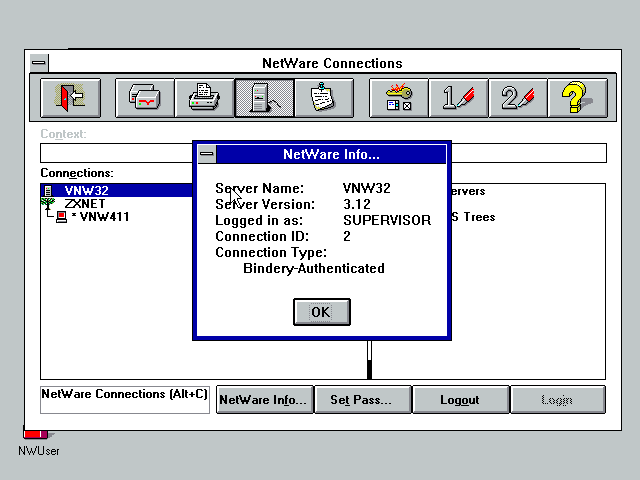
Task: Click the Logout button
Action: [461, 400]
